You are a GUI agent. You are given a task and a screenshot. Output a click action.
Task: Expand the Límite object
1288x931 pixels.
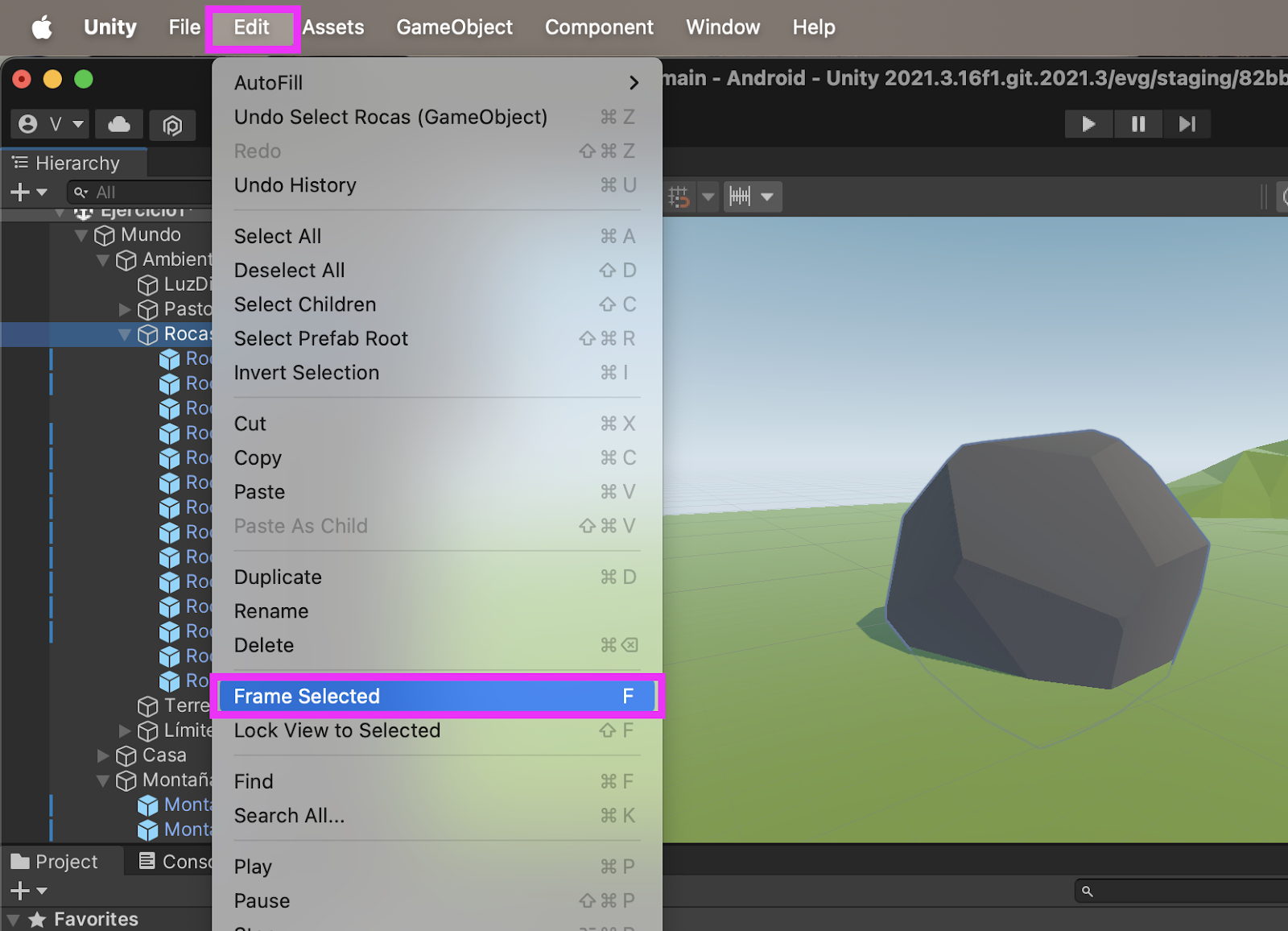tap(125, 731)
